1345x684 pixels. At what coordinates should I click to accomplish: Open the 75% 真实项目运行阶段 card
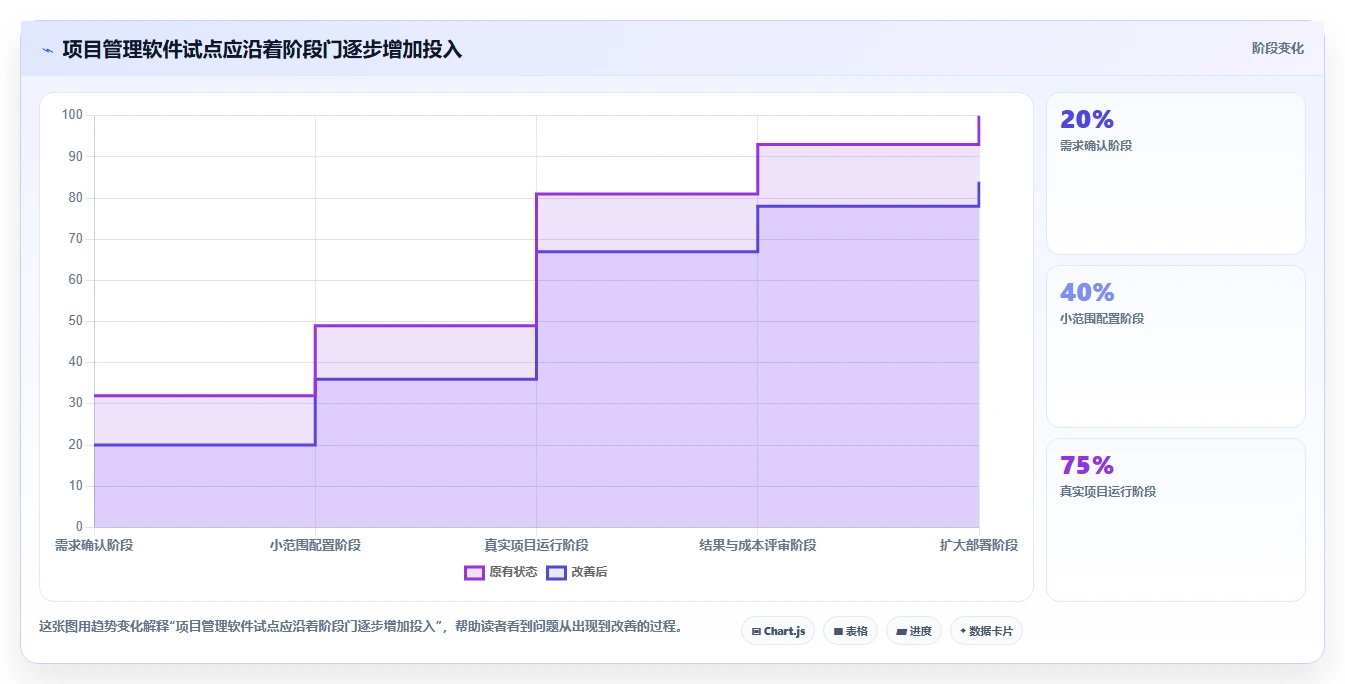[x=1176, y=520]
